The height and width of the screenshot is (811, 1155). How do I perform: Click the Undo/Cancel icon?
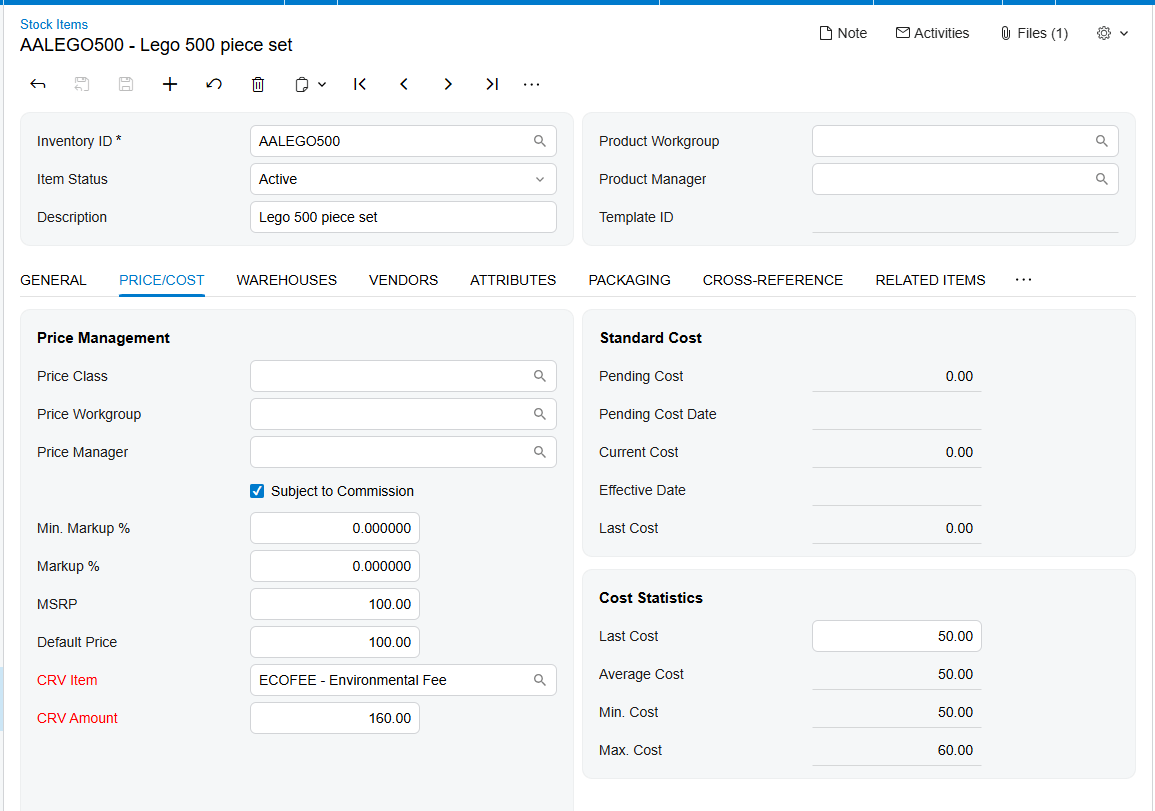point(214,84)
